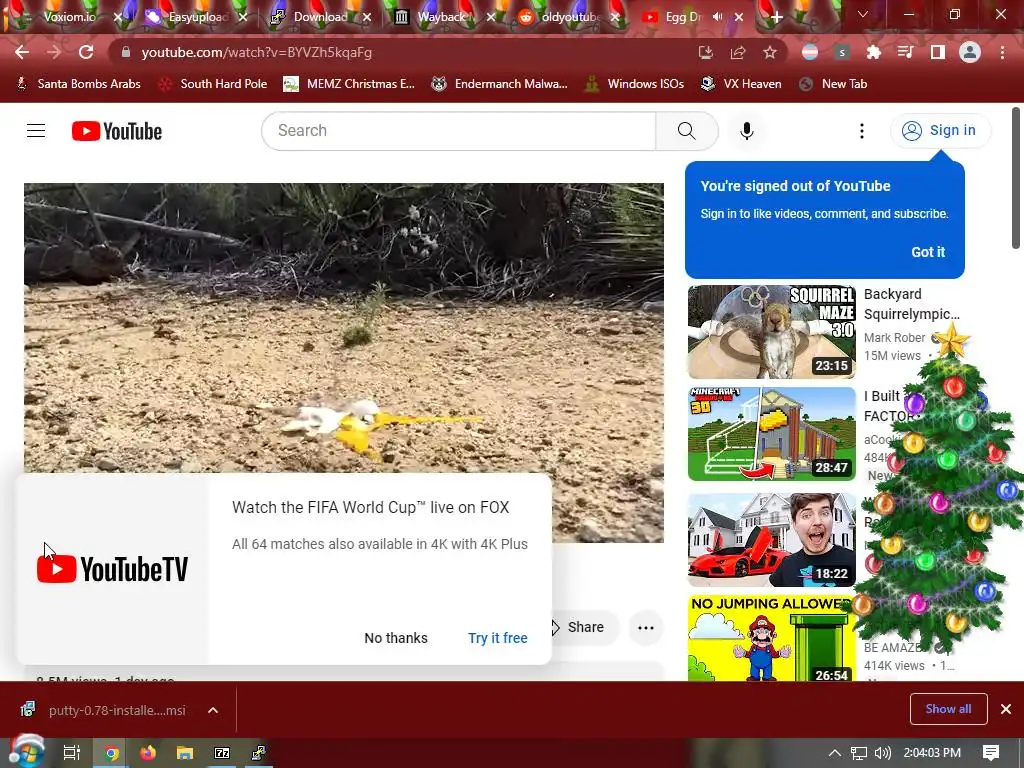Click the egg video player
The height and width of the screenshot is (768, 1024).
344,328
